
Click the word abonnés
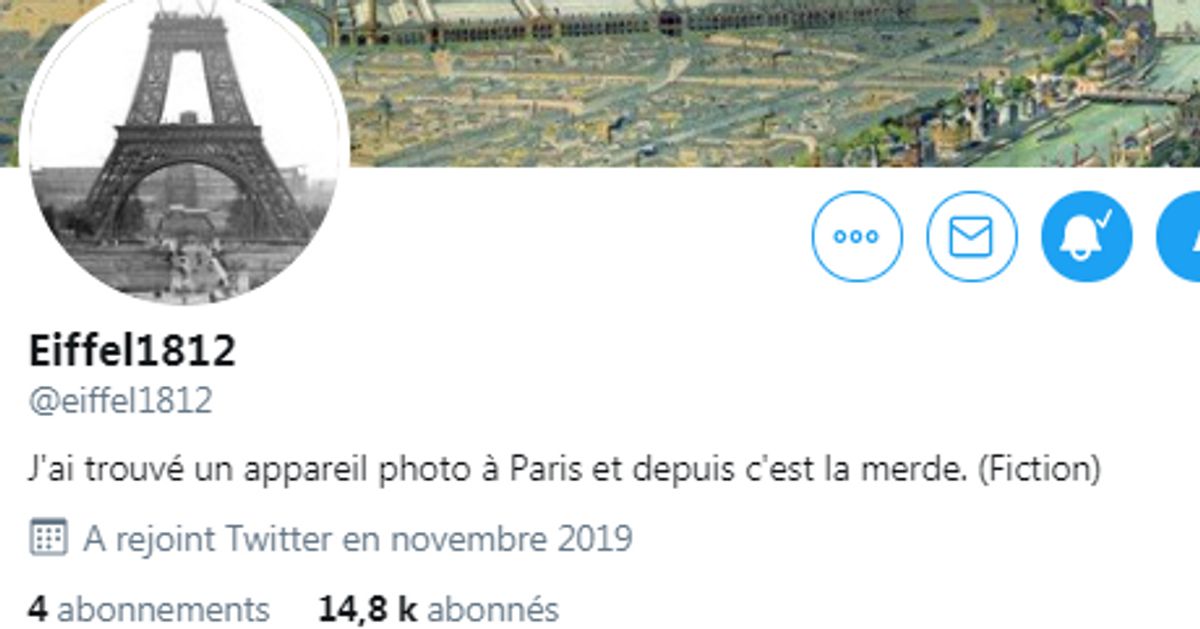pos(500,608)
